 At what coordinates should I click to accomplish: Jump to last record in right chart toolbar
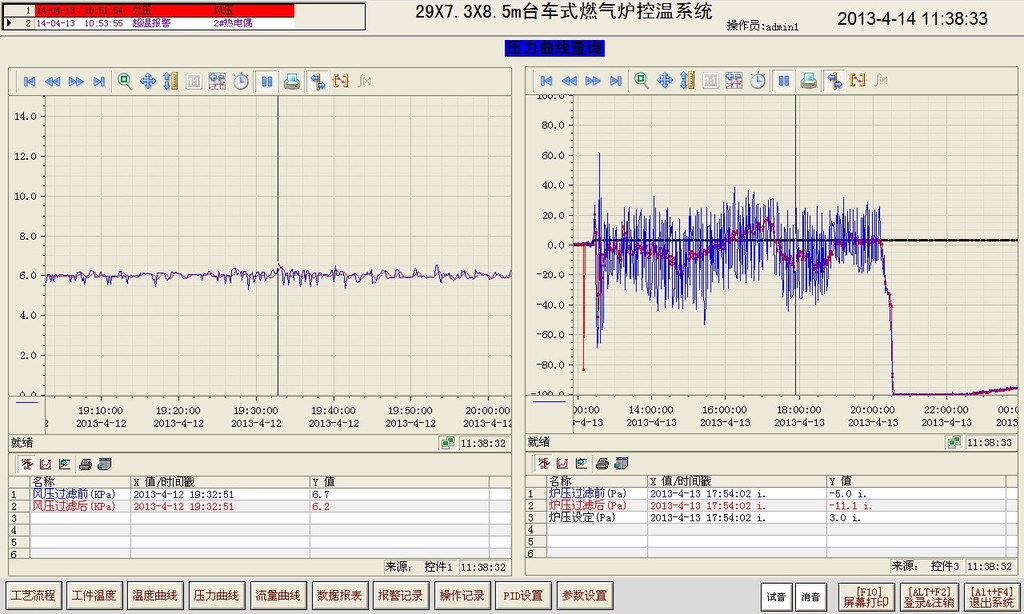tap(615, 81)
